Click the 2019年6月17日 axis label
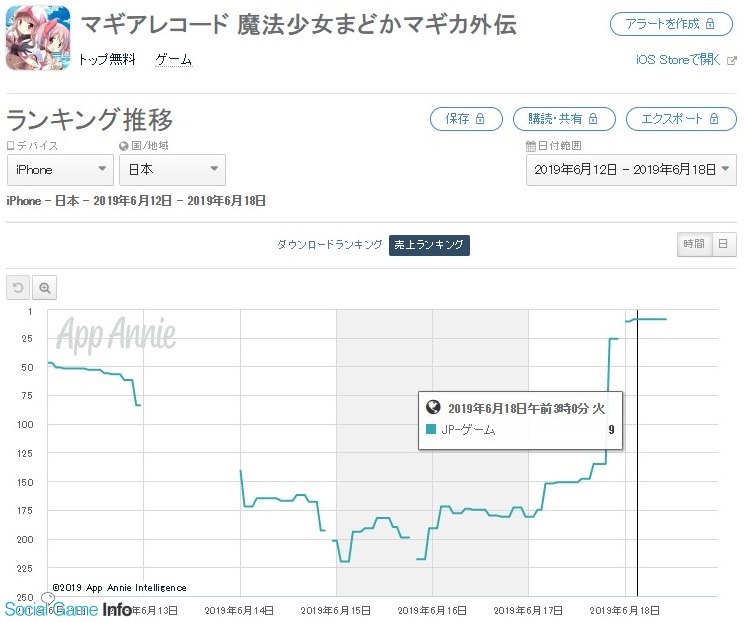745x622 pixels. point(528,610)
